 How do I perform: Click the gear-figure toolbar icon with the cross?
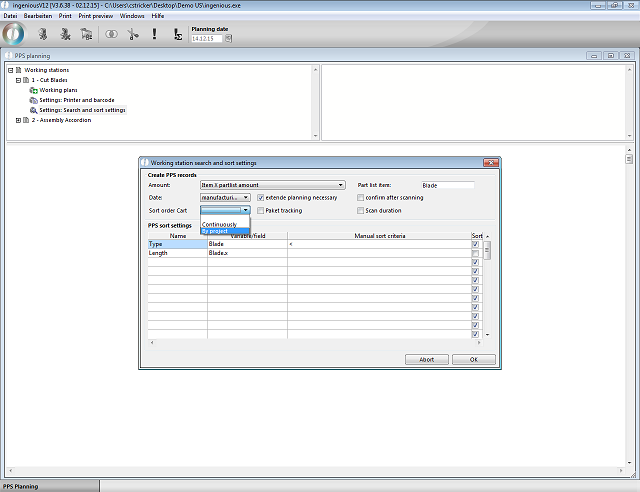[65, 34]
